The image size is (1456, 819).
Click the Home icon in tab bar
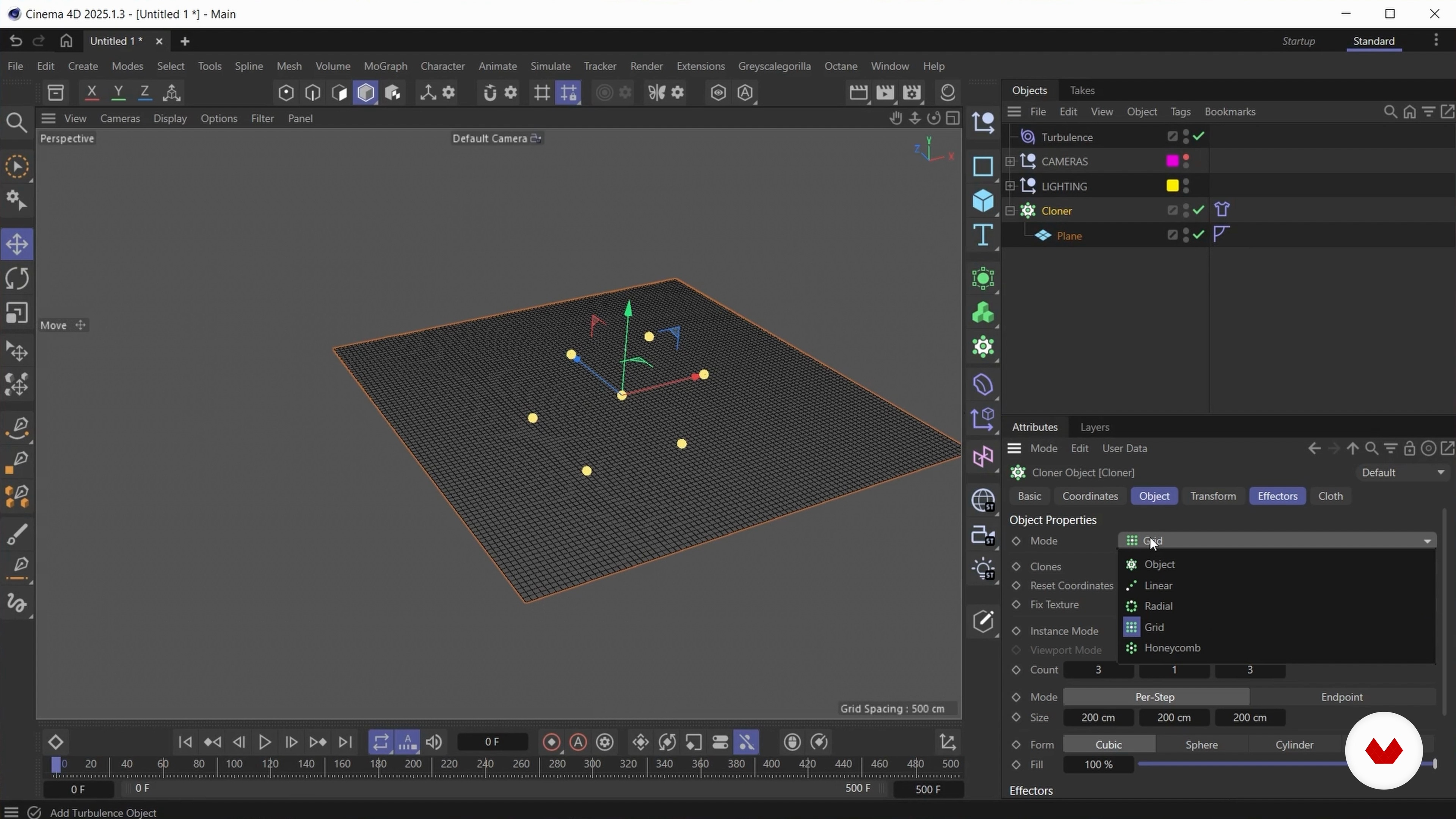(x=66, y=41)
